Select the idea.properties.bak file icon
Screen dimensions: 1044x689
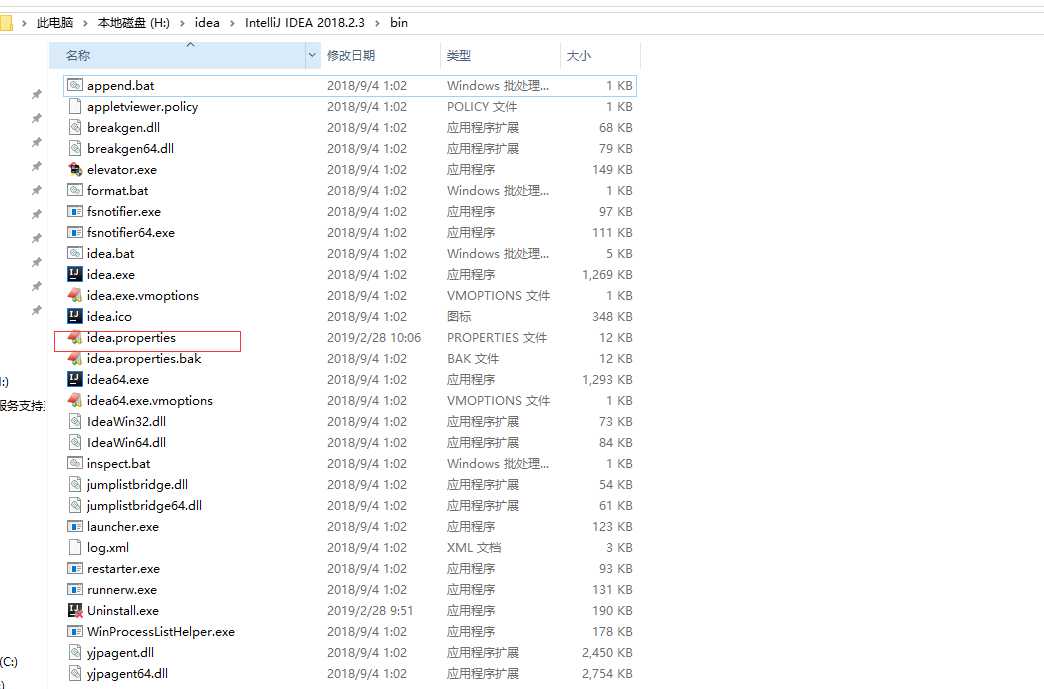75,358
